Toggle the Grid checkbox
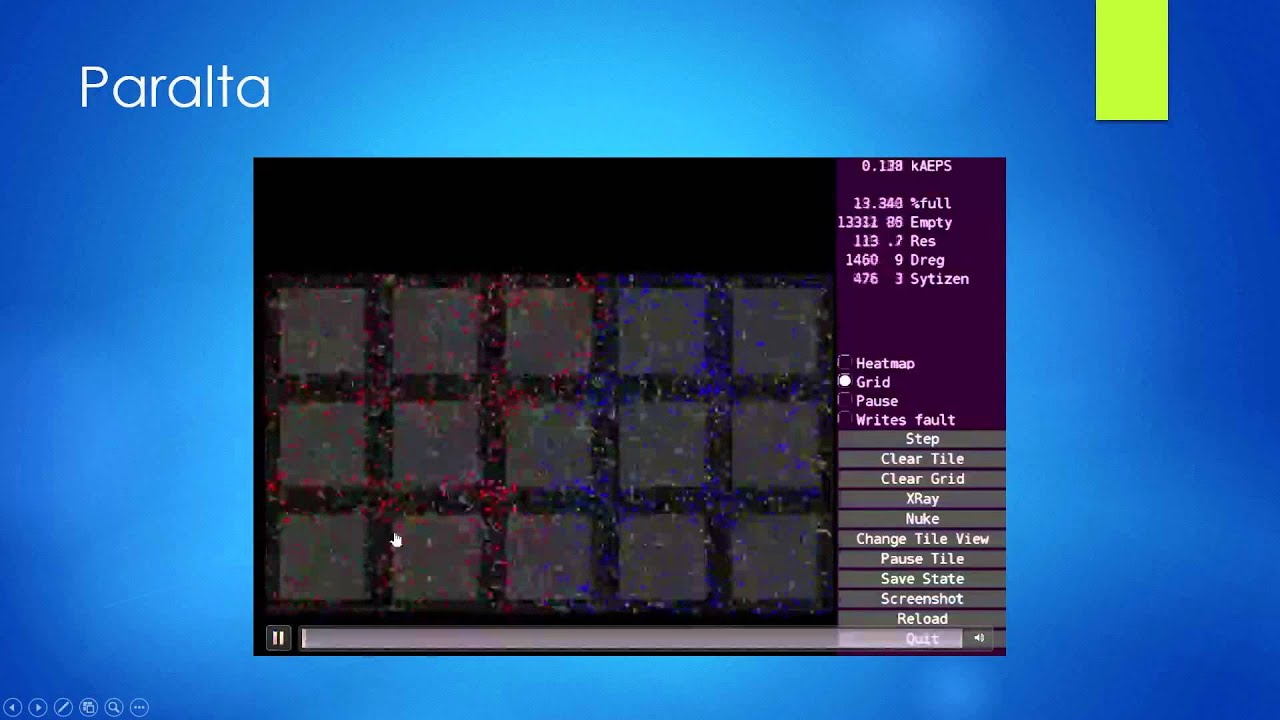Image resolution: width=1280 pixels, height=720 pixels. click(845, 382)
